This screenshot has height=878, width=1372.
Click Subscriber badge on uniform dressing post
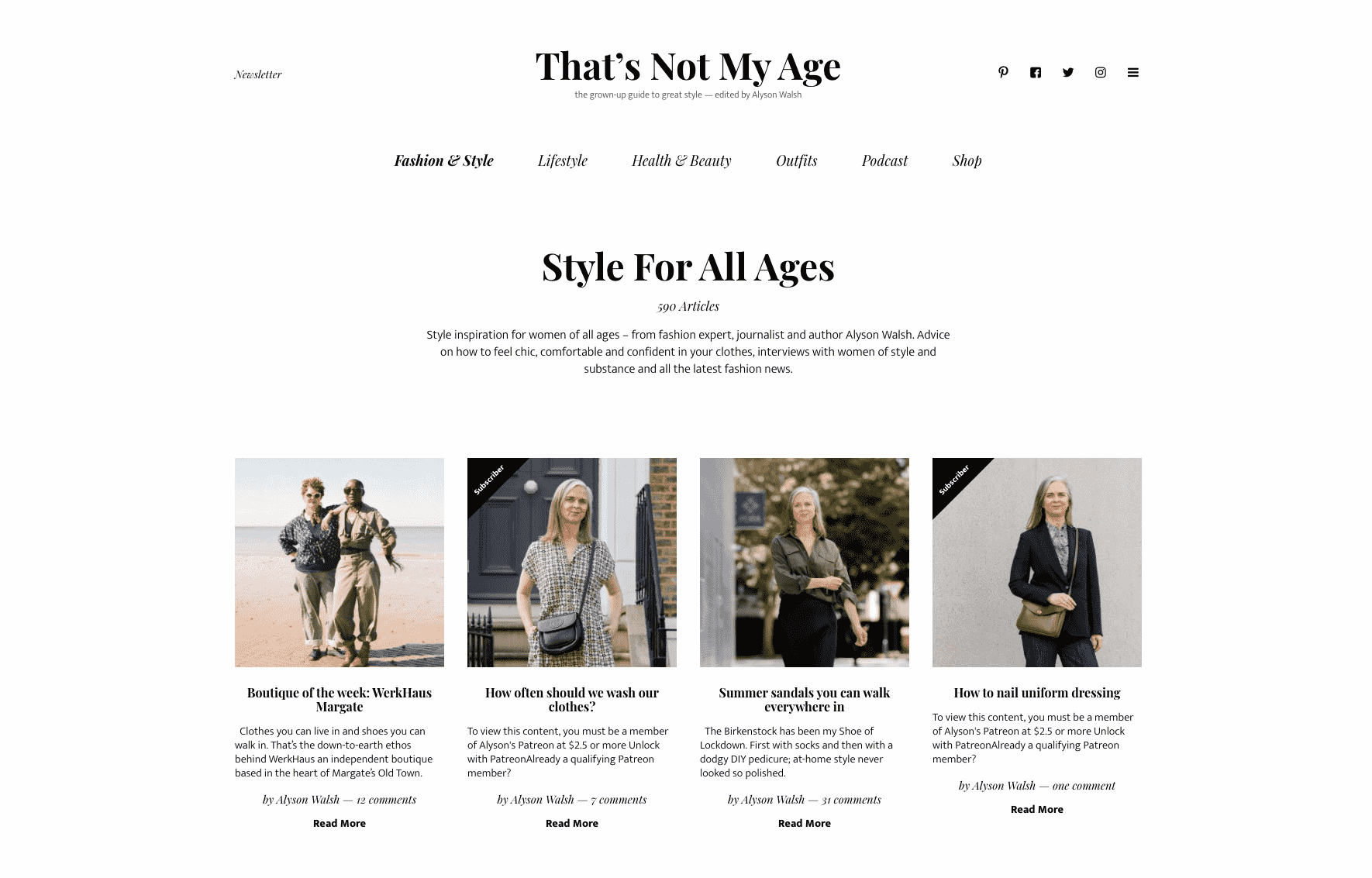click(x=953, y=479)
